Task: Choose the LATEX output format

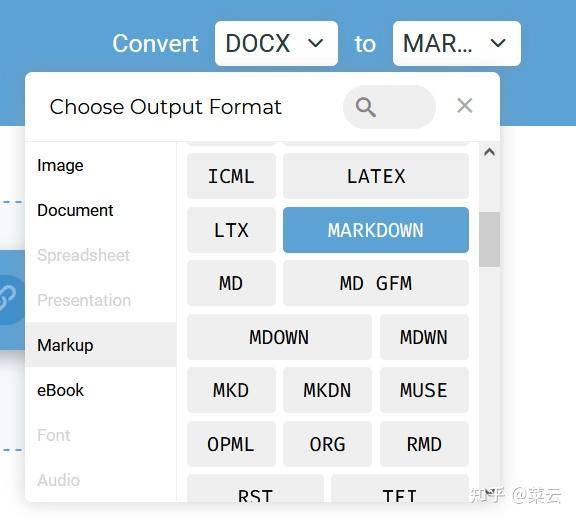Action: pos(376,176)
